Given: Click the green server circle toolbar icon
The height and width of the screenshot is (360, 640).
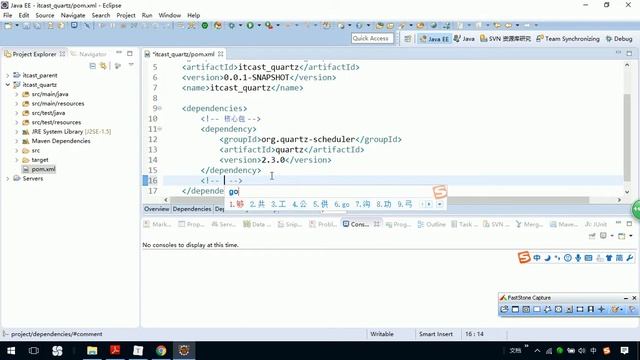Looking at the screenshot, I should 205,25.
